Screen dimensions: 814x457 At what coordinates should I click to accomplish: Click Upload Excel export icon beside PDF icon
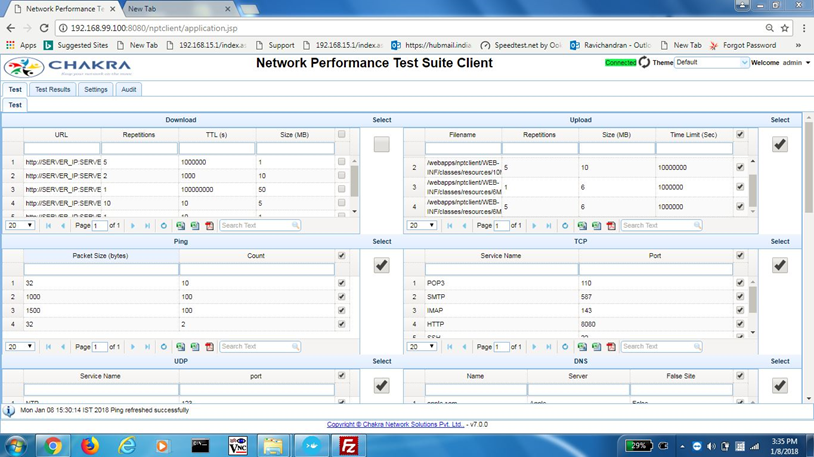click(596, 225)
